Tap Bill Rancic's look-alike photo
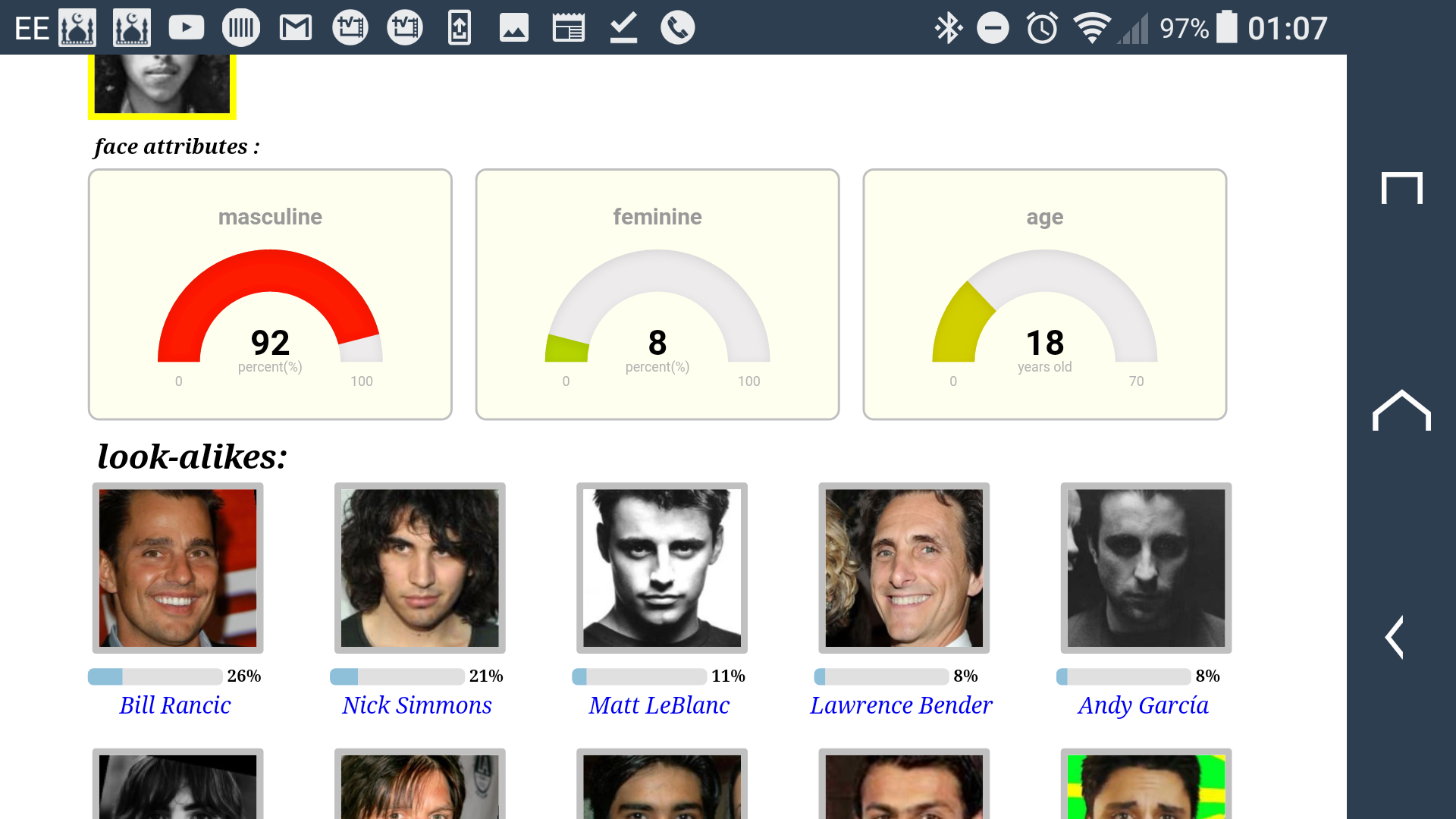 tap(178, 568)
